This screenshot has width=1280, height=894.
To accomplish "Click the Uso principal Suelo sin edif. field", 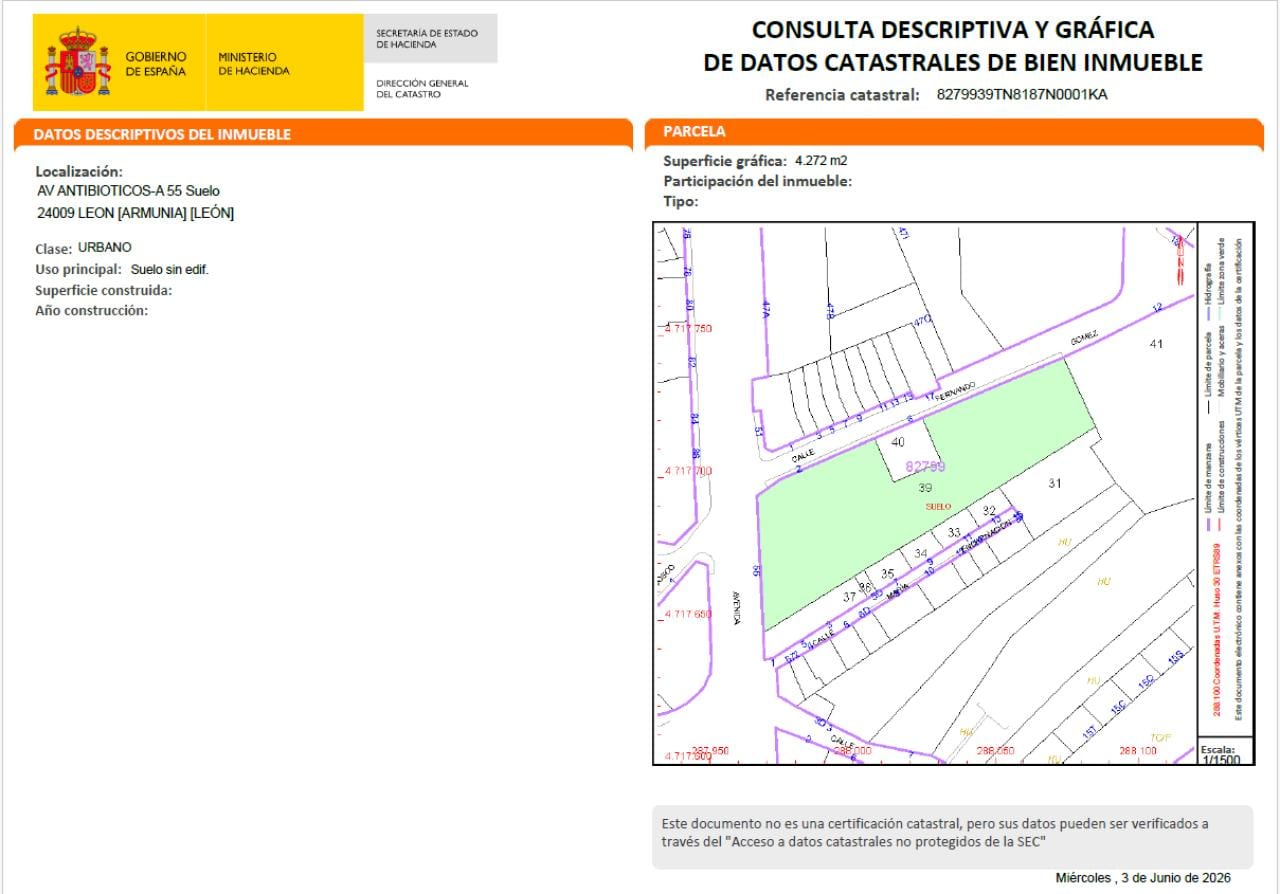I will [122, 269].
